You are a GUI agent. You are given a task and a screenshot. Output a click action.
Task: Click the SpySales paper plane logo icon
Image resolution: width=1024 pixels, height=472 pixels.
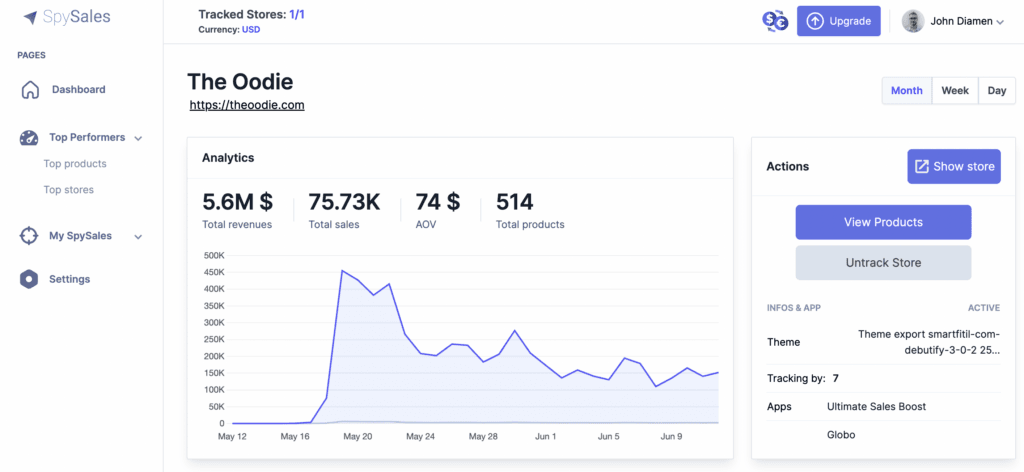30,18
